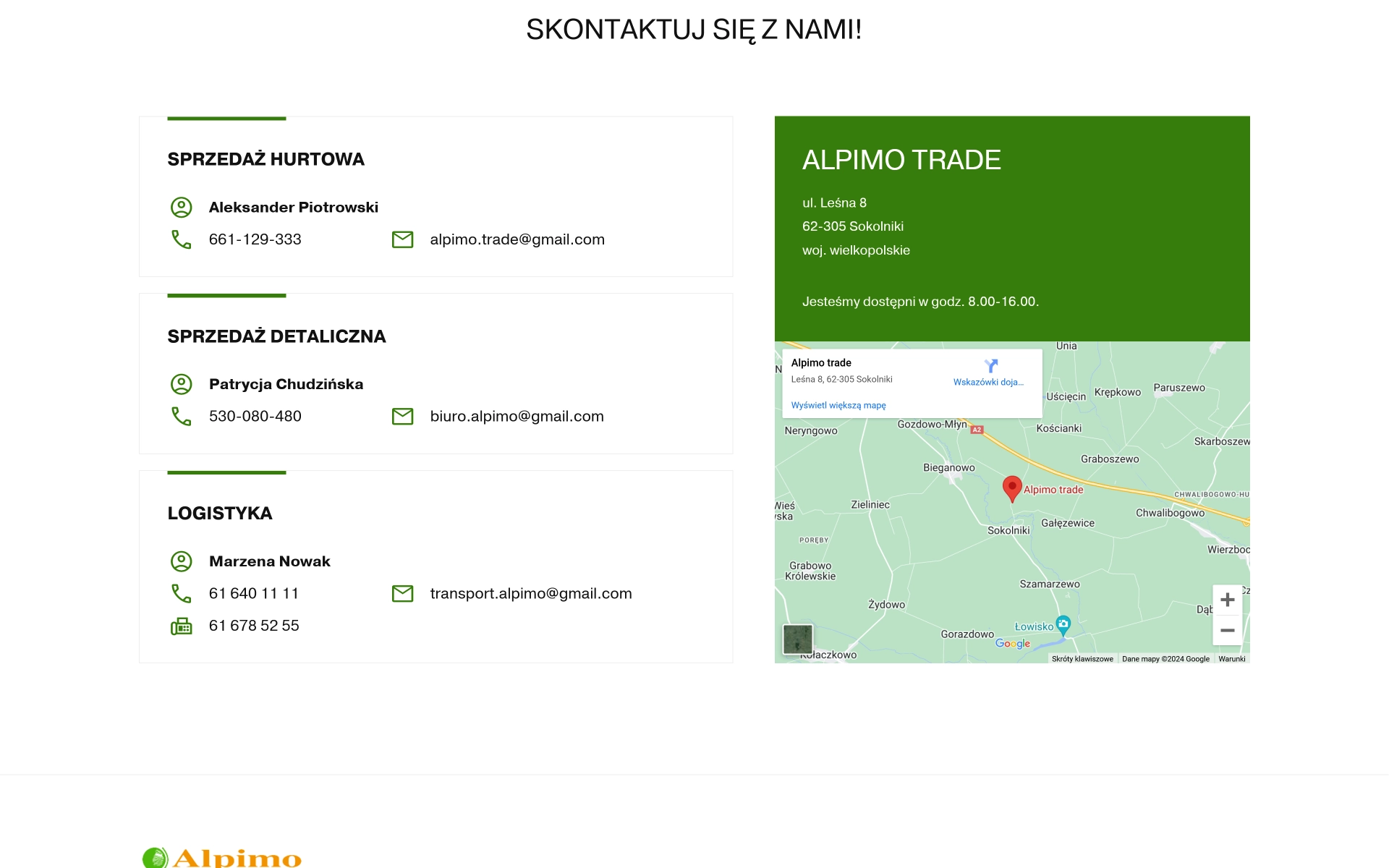Open 'Wyświetl większą mapę' link

tap(838, 406)
